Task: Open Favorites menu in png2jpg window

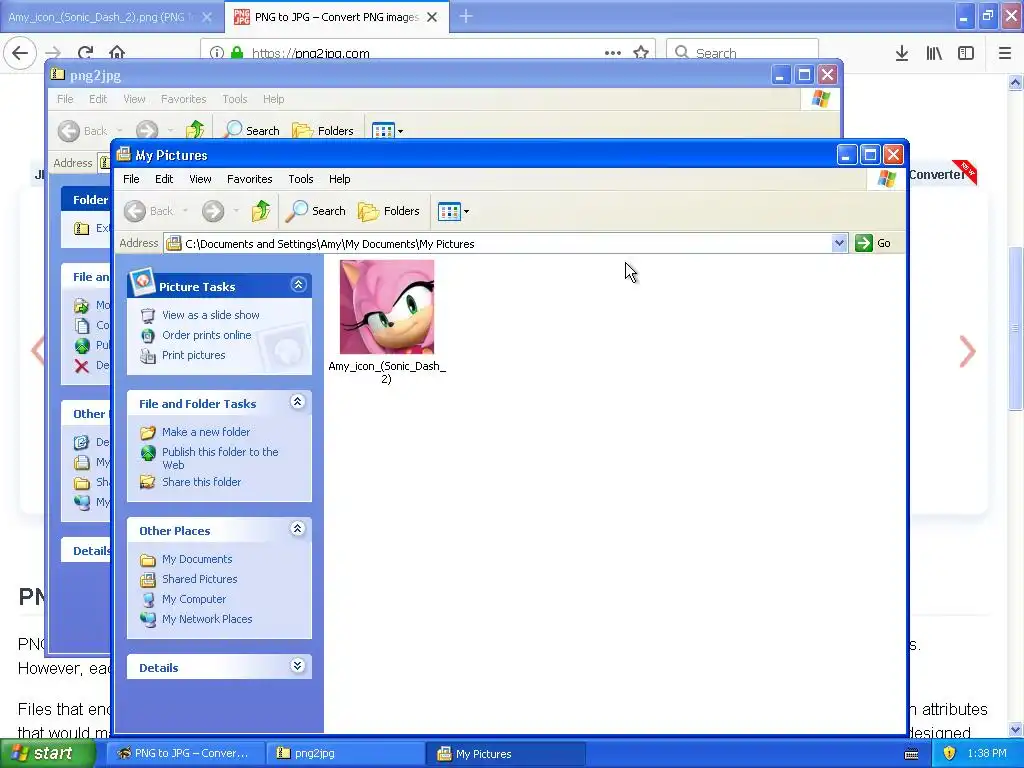Action: pyautogui.click(x=184, y=99)
